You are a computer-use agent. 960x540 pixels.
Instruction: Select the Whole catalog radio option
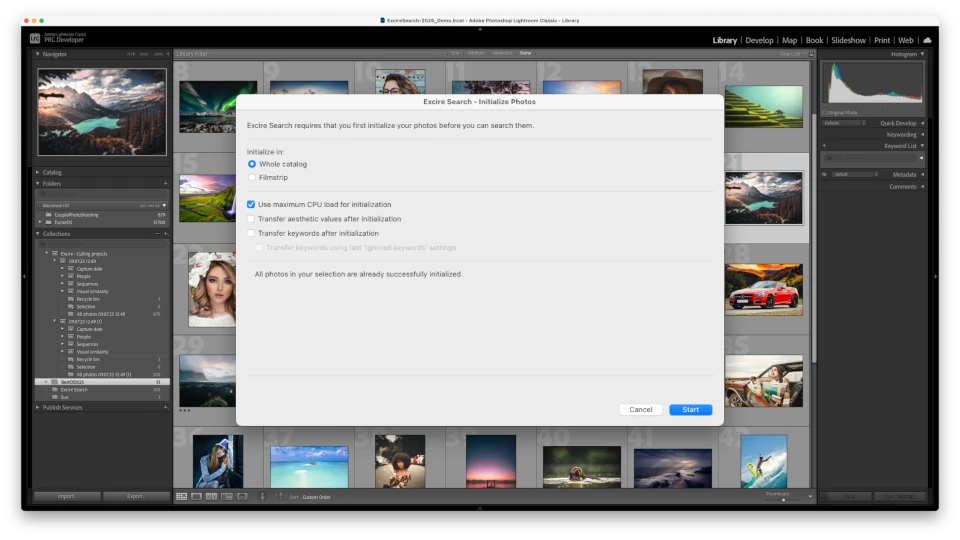(x=252, y=164)
